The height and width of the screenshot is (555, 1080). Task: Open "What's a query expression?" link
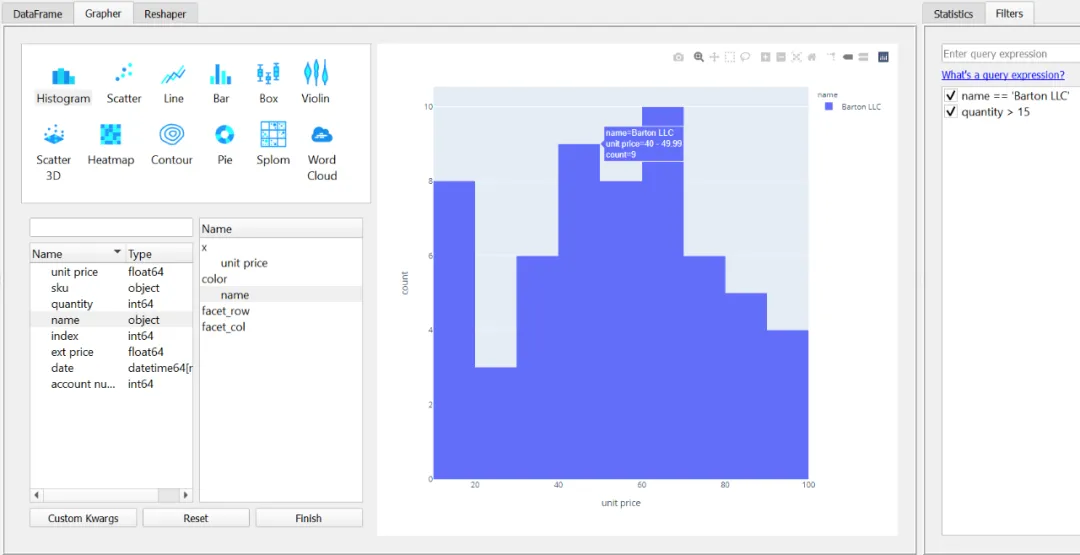coord(1003,75)
